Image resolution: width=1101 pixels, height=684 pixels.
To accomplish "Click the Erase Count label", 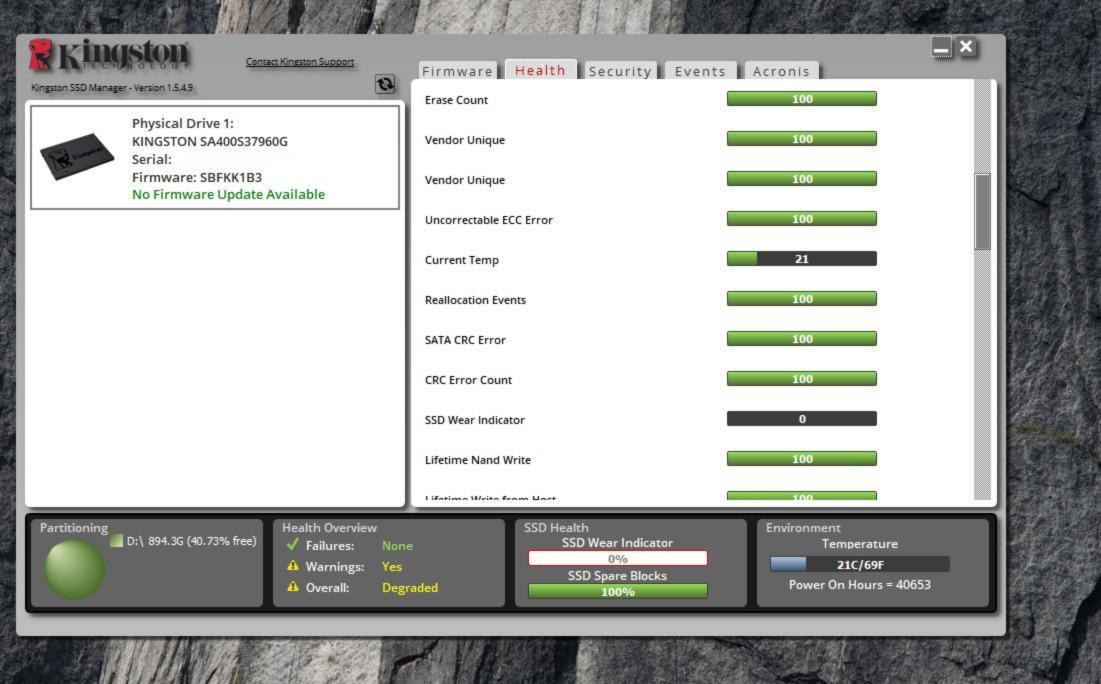I will tap(456, 100).
